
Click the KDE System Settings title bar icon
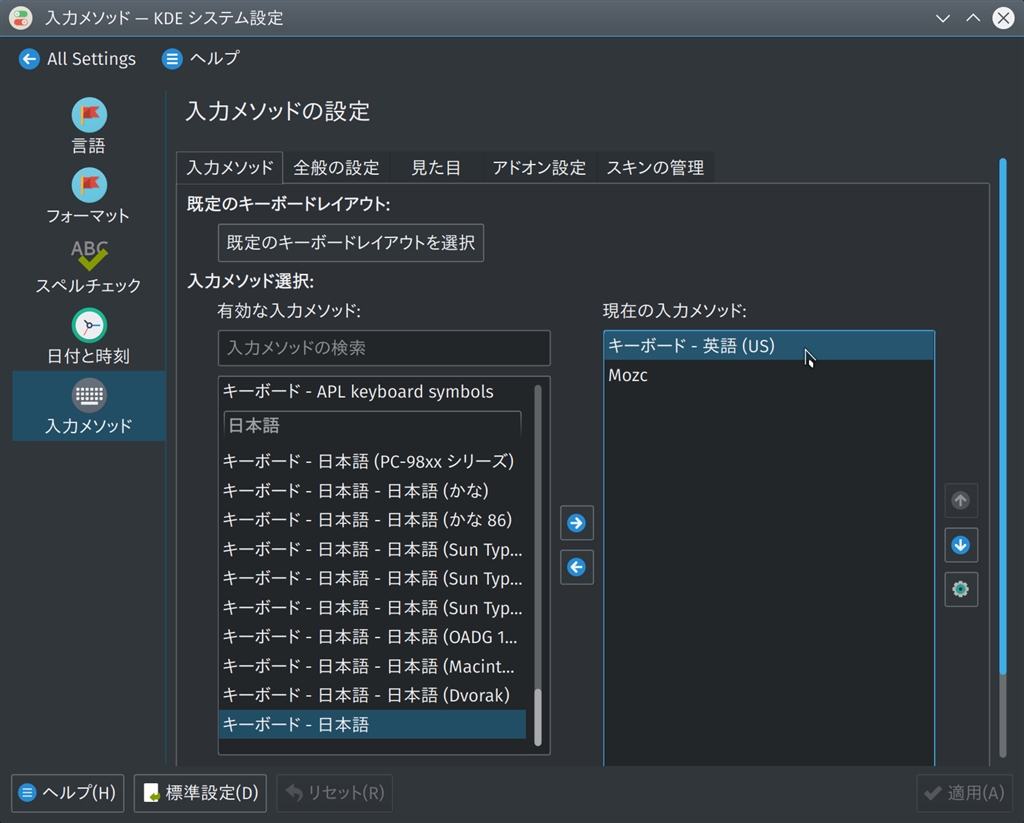click(21, 18)
